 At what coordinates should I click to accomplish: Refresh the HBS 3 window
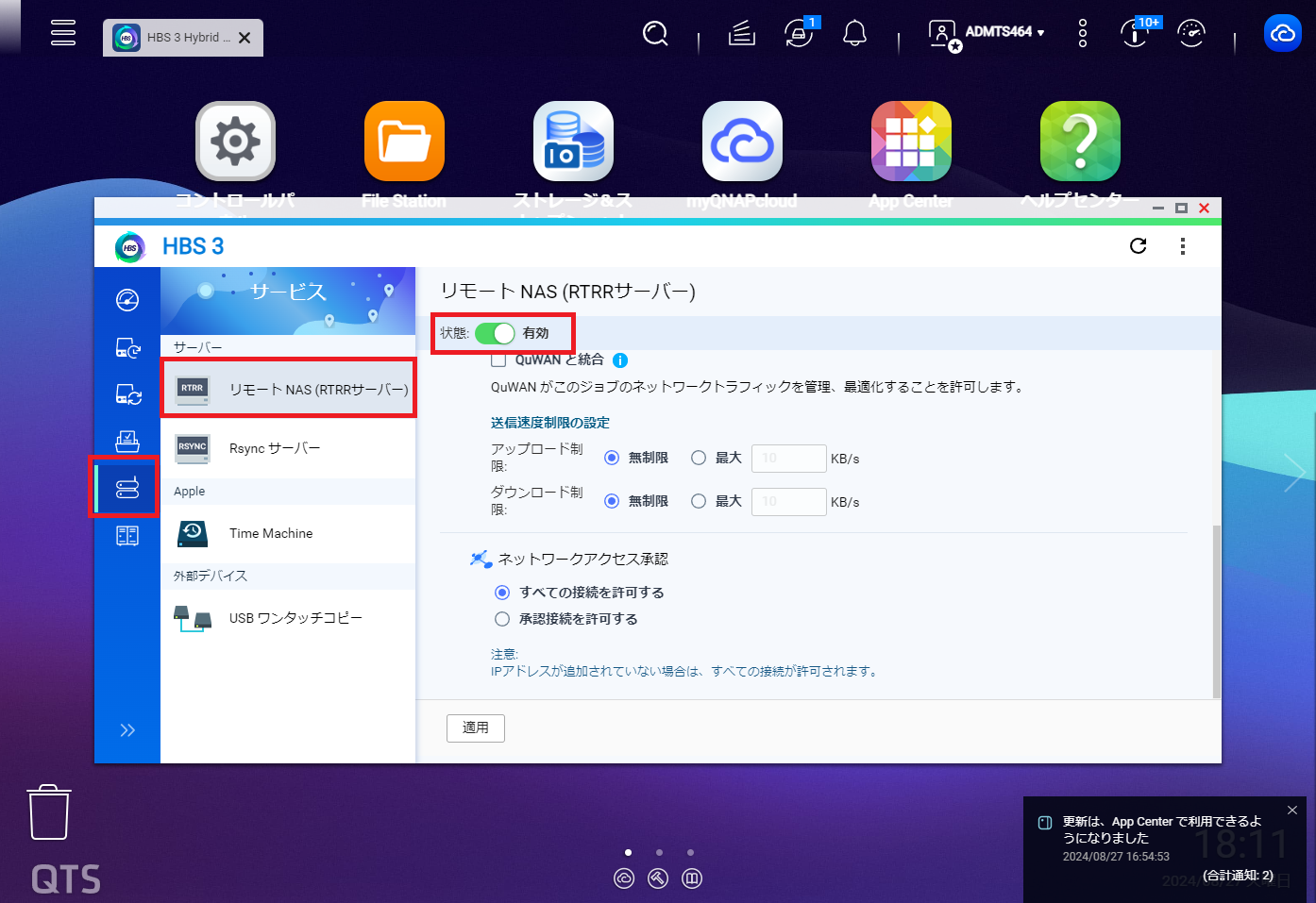click(x=1139, y=246)
